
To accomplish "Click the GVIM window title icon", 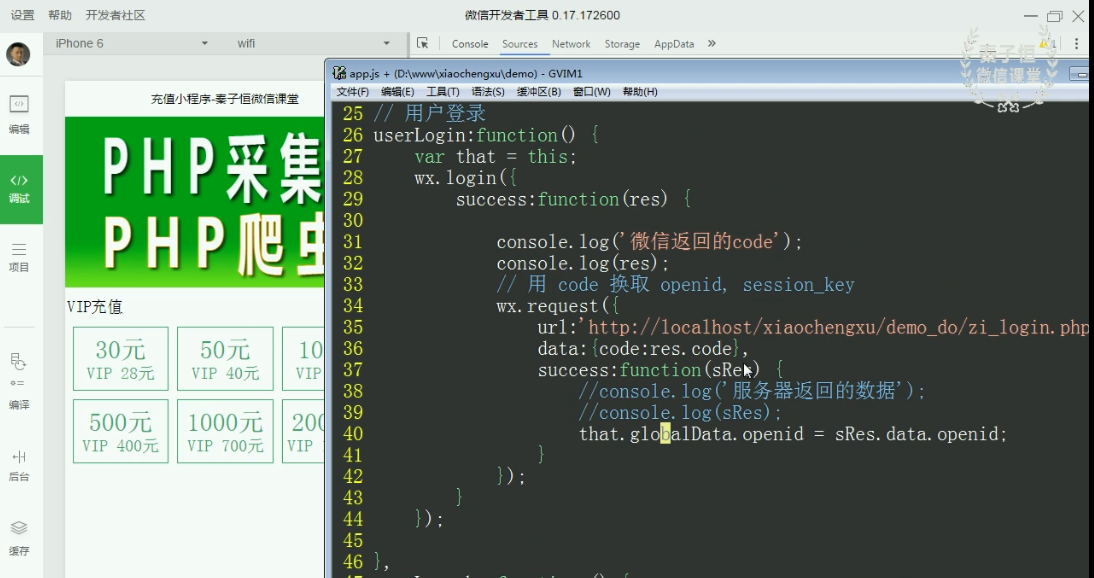I will pyautogui.click(x=339, y=73).
